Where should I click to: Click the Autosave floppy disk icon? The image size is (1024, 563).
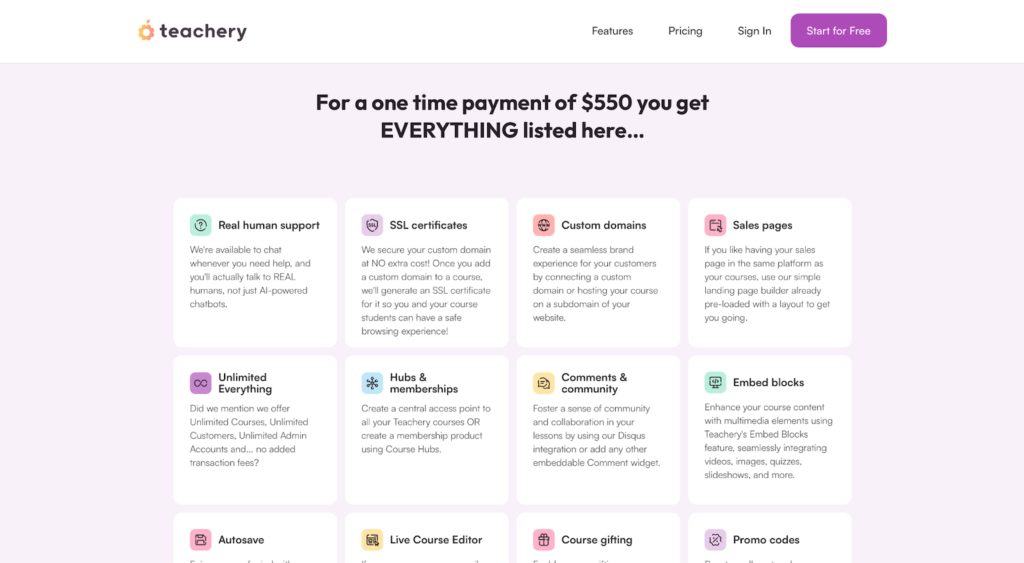pyautogui.click(x=200, y=540)
